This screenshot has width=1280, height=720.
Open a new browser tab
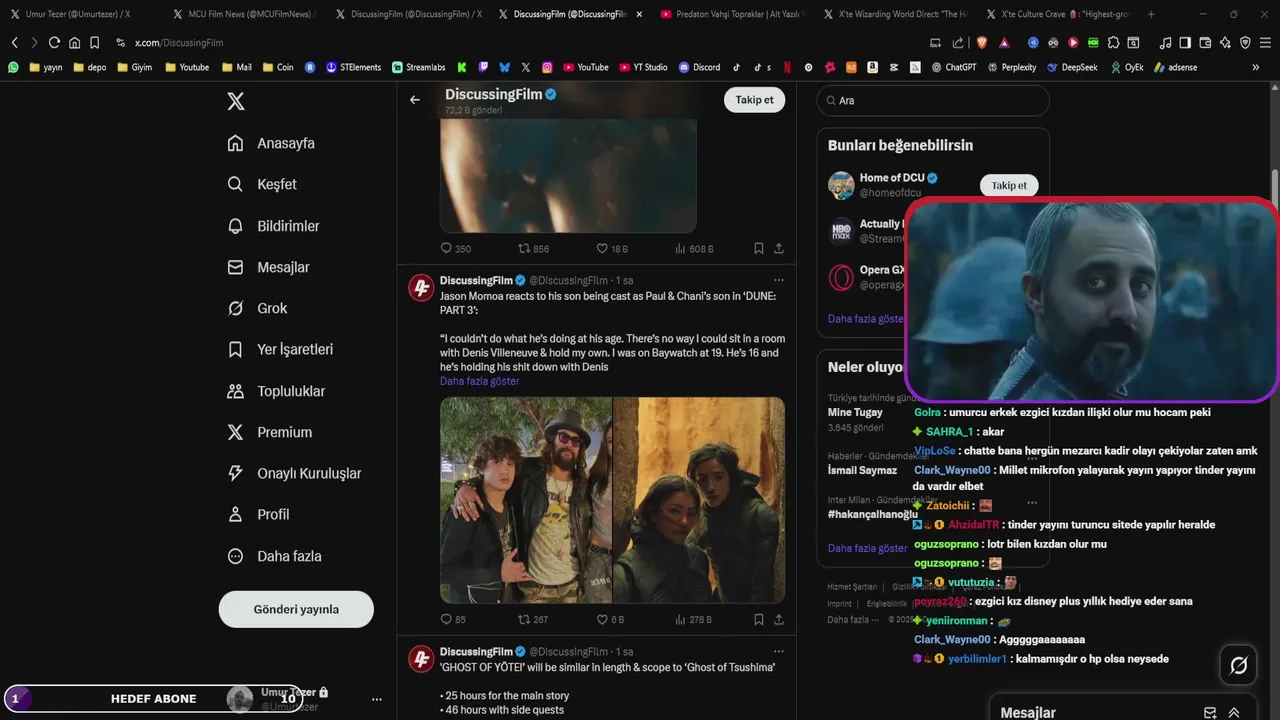pyautogui.click(x=1151, y=14)
